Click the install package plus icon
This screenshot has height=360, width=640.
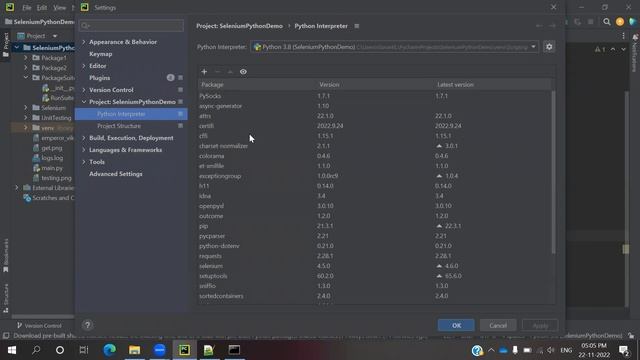coord(204,72)
